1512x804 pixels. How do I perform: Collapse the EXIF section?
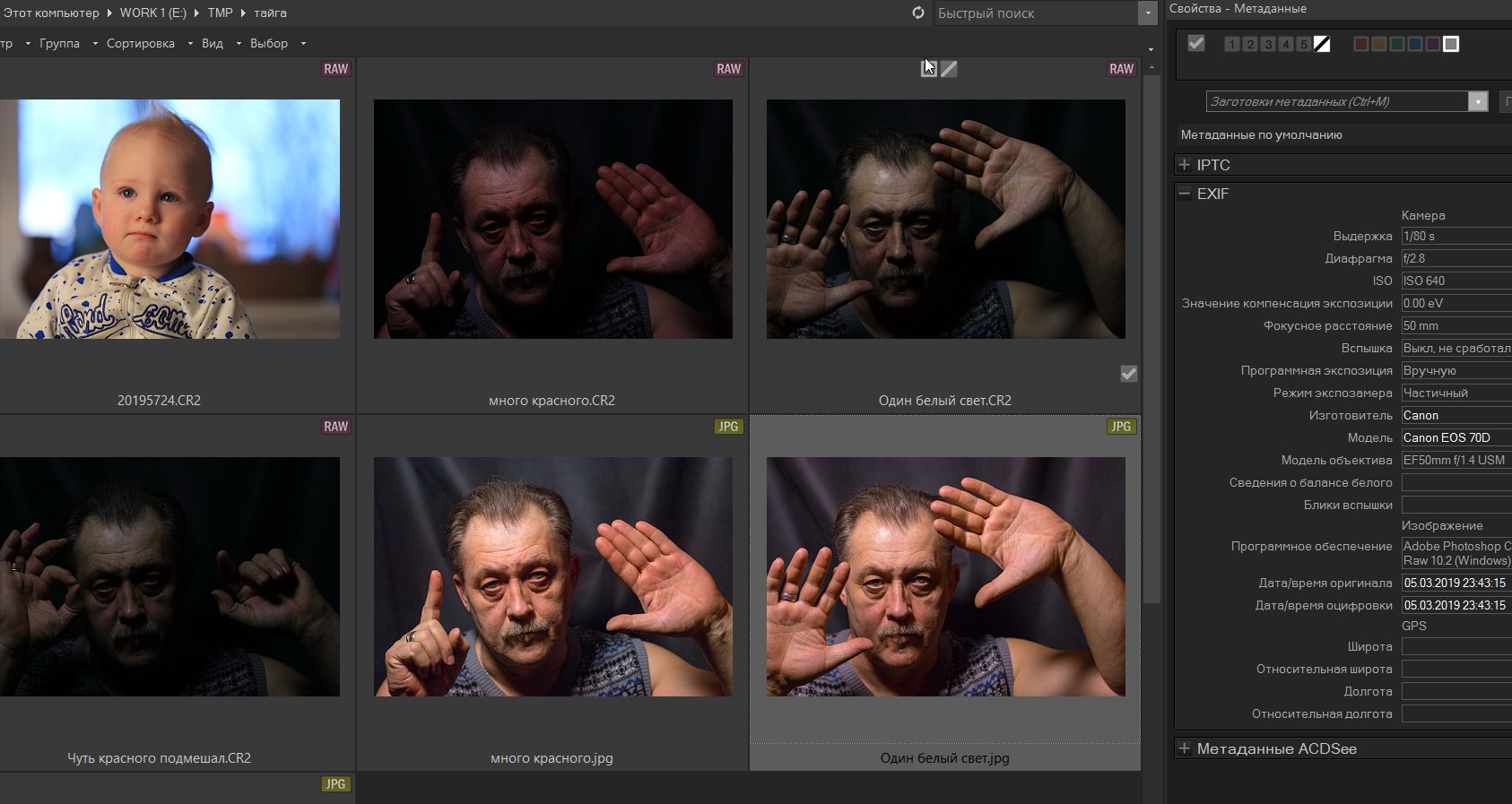1185,194
